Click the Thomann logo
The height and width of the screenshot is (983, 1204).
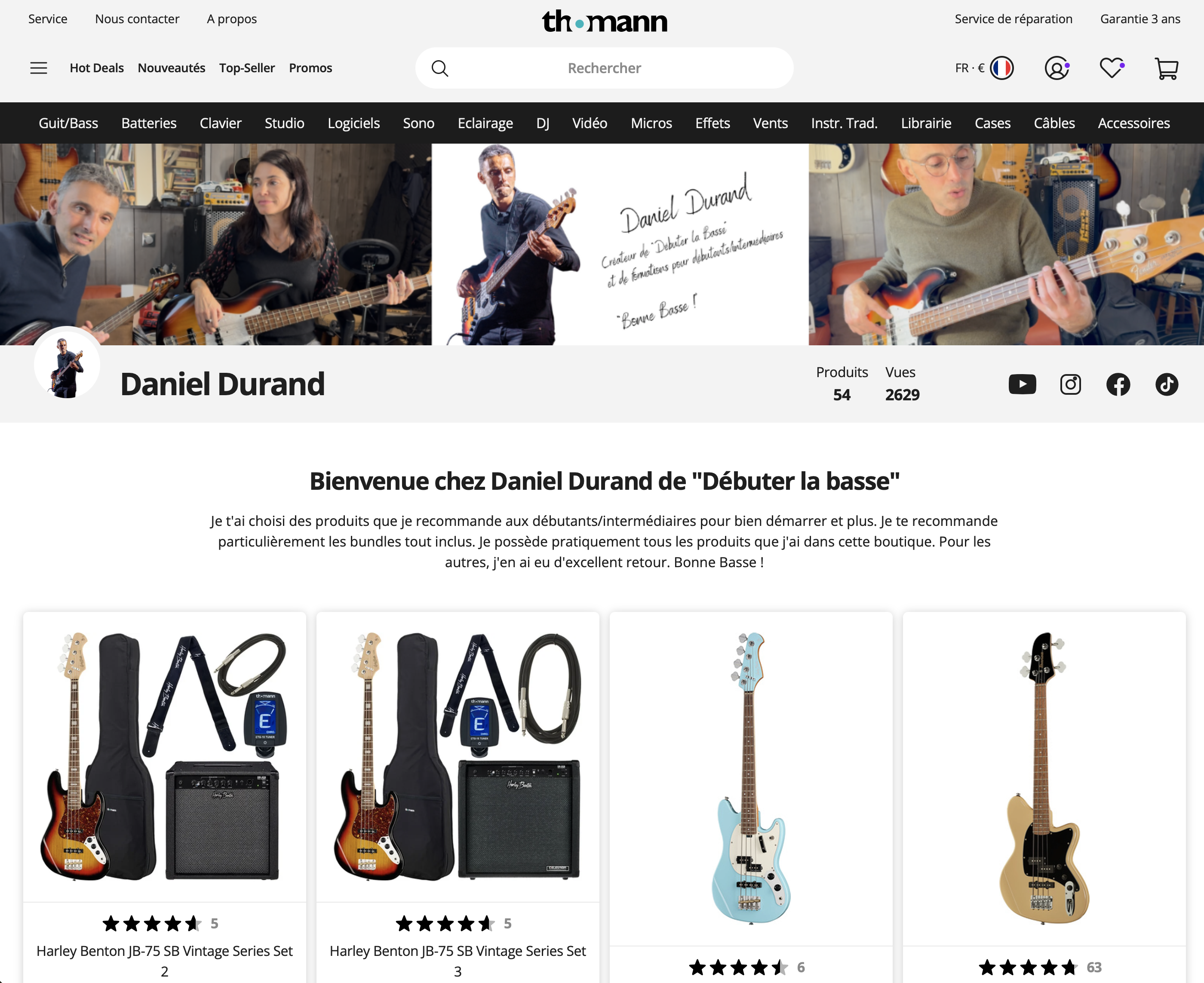(x=605, y=21)
